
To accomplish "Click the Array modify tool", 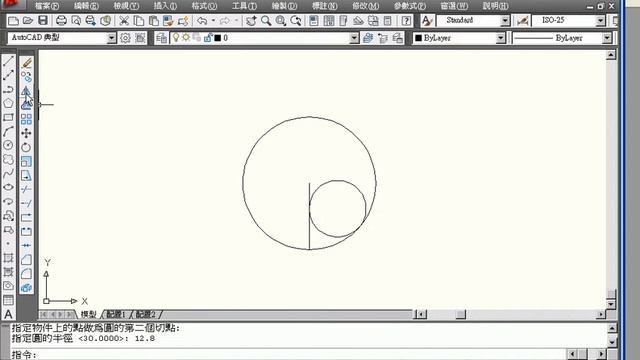I will click(x=27, y=119).
